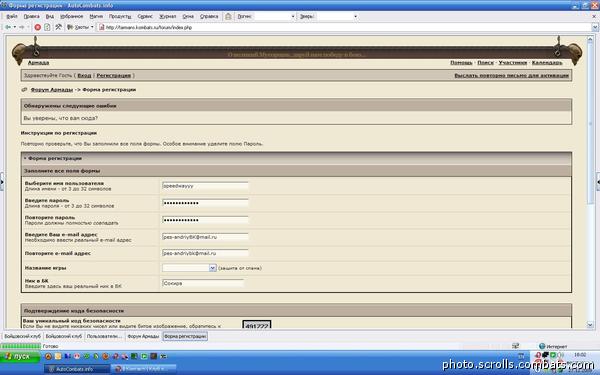Image resolution: width=600 pixels, height=375 pixels.
Task: Expand the Название игры dropdown
Action: (213, 268)
